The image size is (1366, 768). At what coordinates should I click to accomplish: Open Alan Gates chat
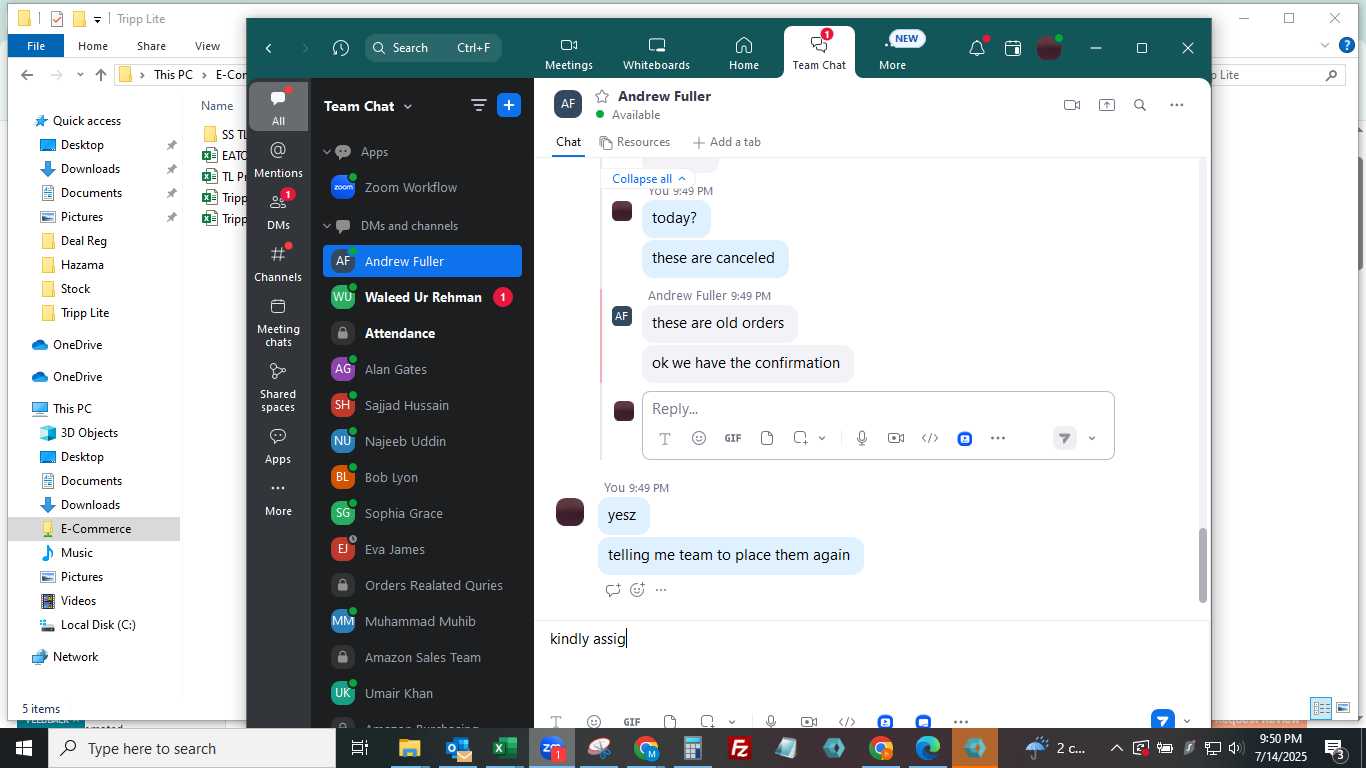click(x=422, y=369)
